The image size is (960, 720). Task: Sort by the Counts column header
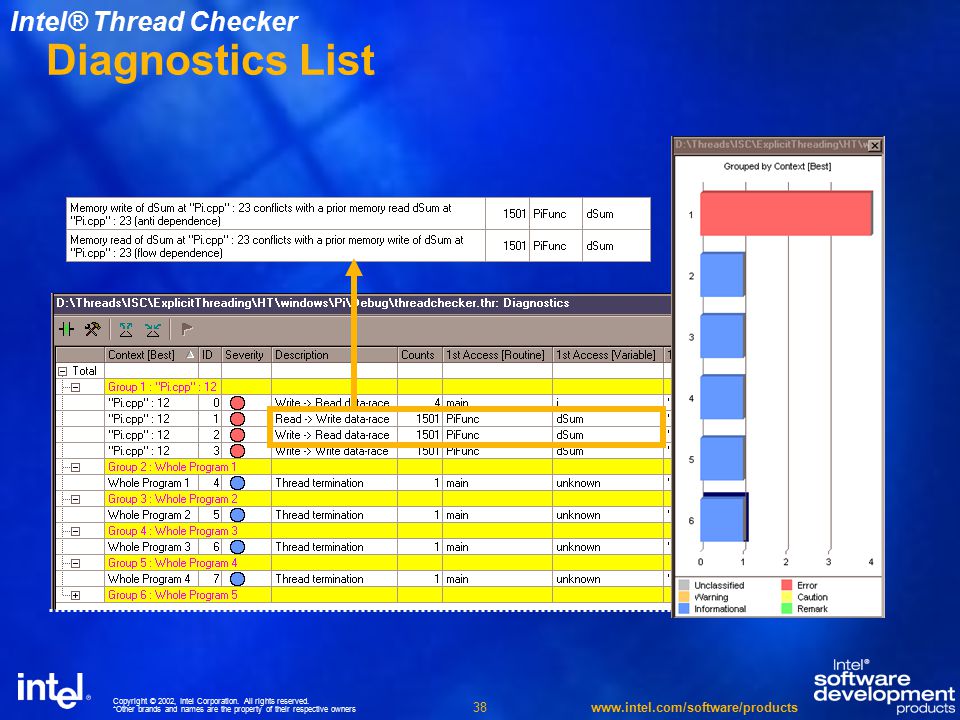pos(419,355)
